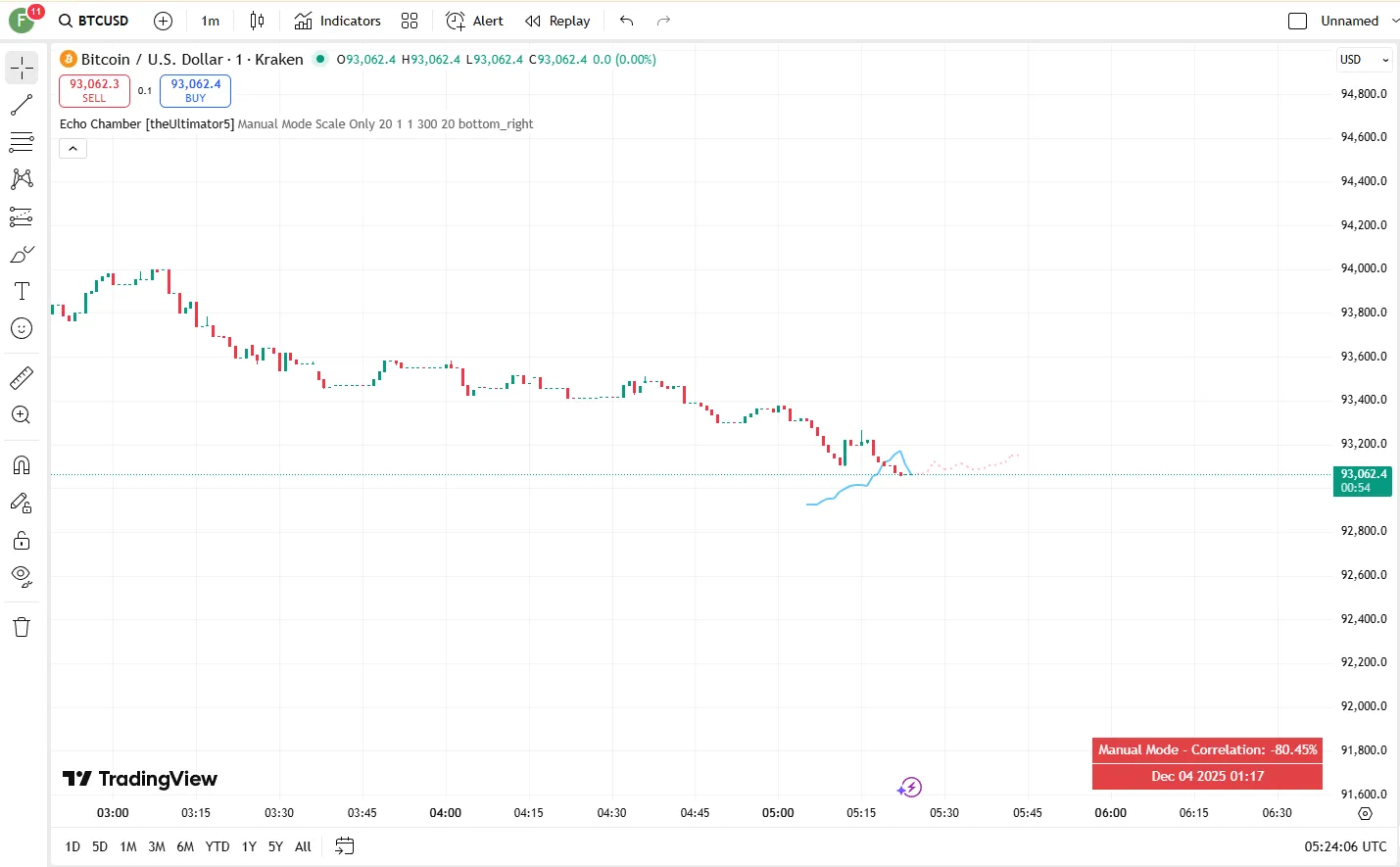
Task: Start bar Replay mode
Action: click(557, 21)
